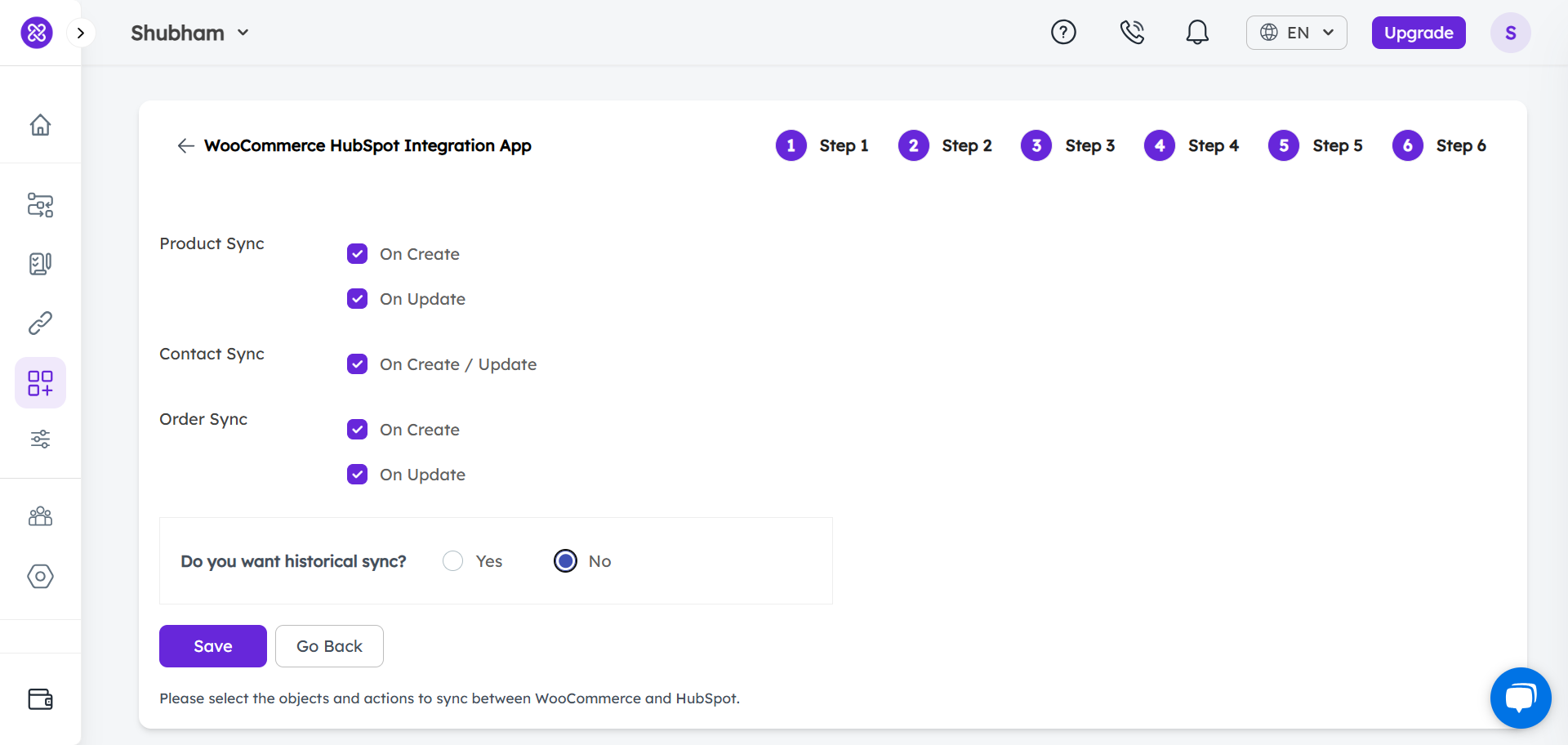Click the back arrow beside WooCommerce HubSpot title
The width and height of the screenshot is (1568, 745).
tap(185, 145)
